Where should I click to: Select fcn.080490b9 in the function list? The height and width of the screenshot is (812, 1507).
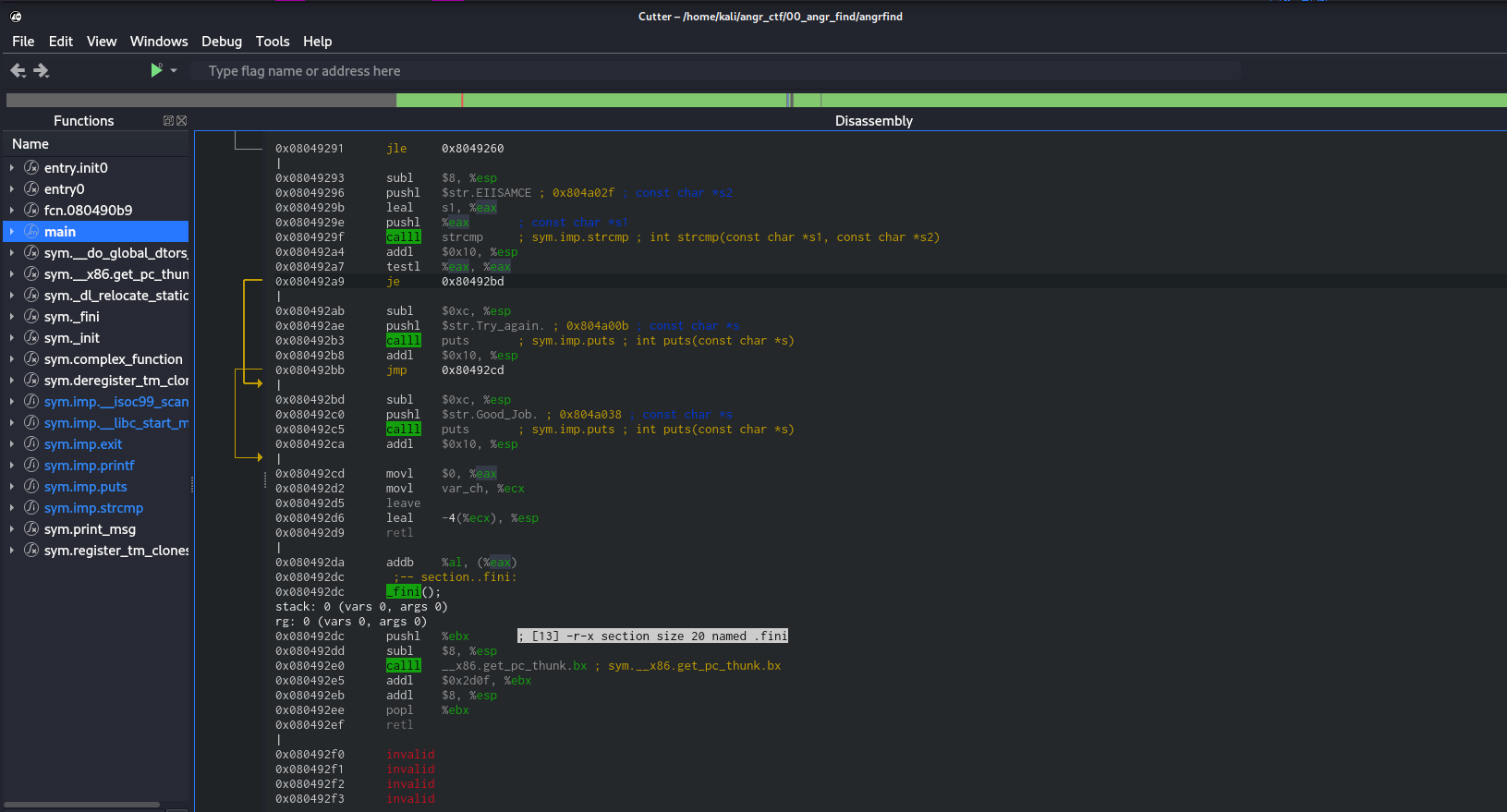[x=88, y=211]
